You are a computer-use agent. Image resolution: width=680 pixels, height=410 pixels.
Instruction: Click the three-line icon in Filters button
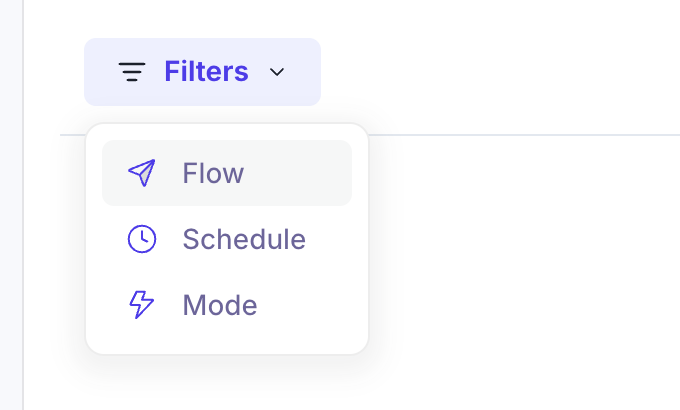132,72
